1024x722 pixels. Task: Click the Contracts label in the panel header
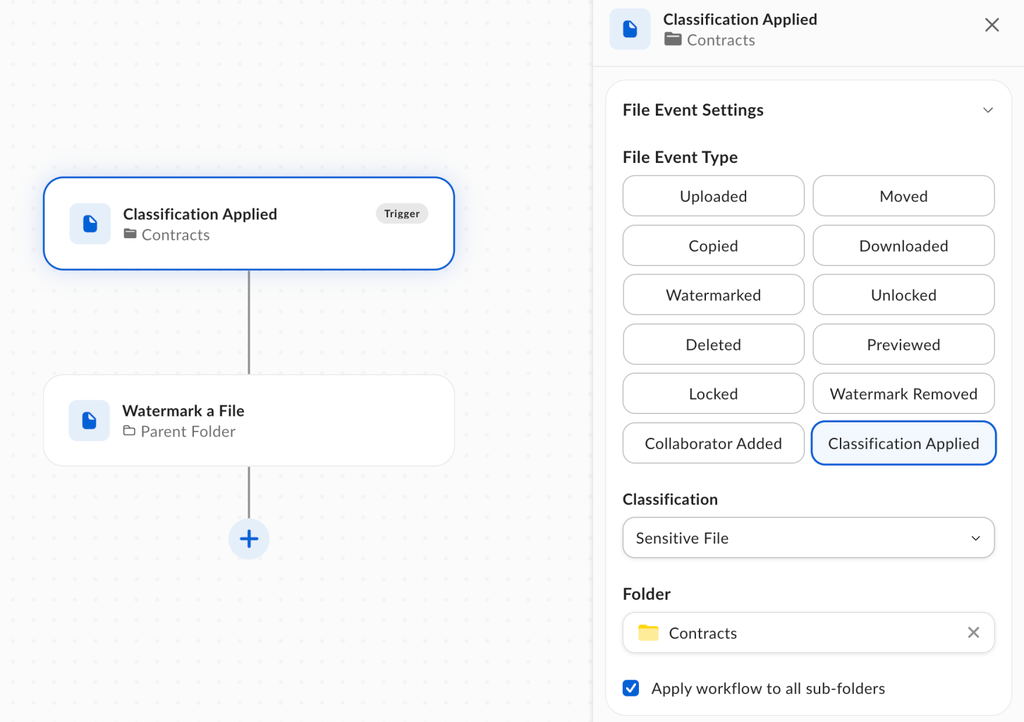point(721,40)
